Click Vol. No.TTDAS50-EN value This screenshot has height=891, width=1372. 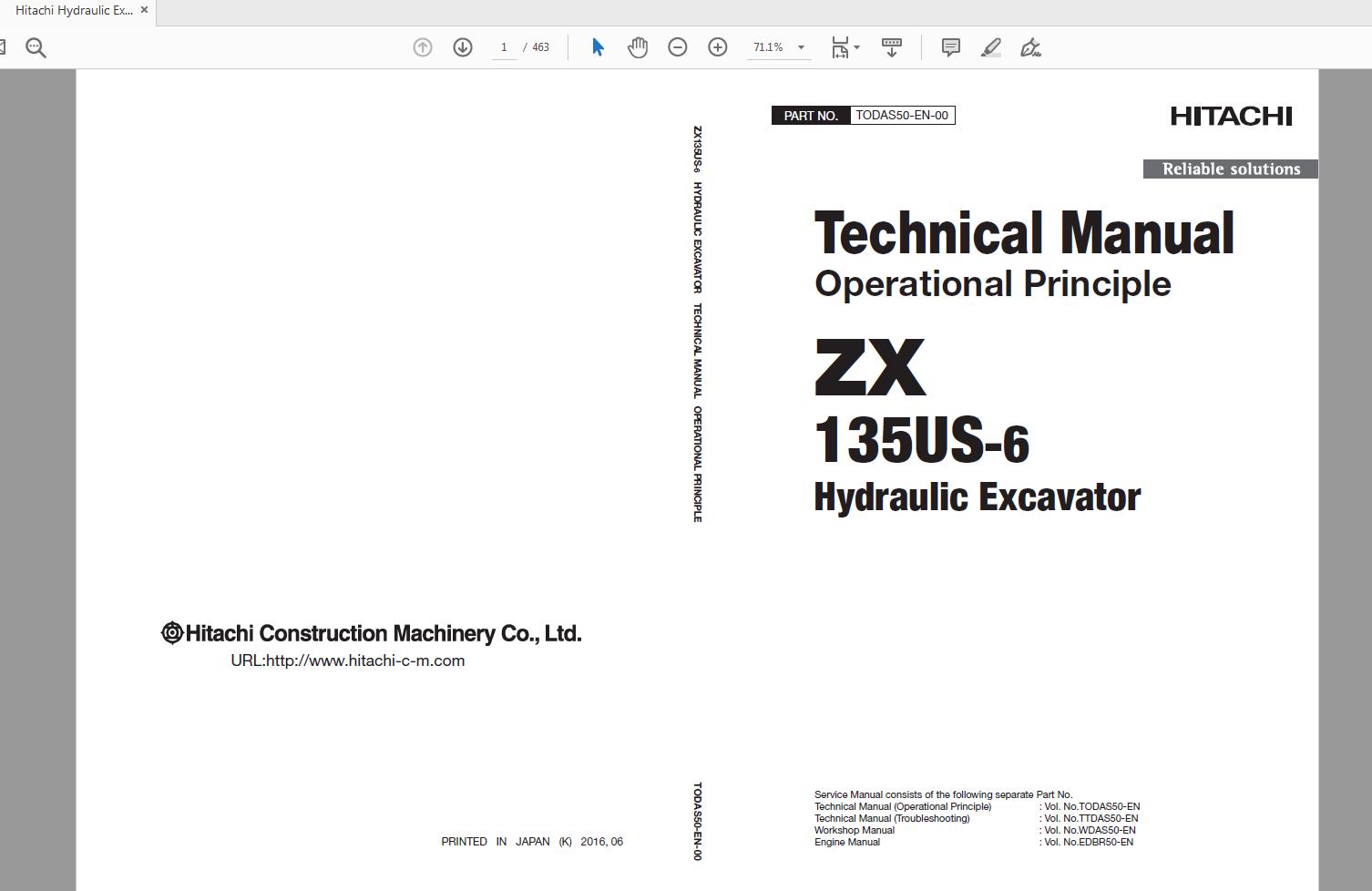point(1091,818)
